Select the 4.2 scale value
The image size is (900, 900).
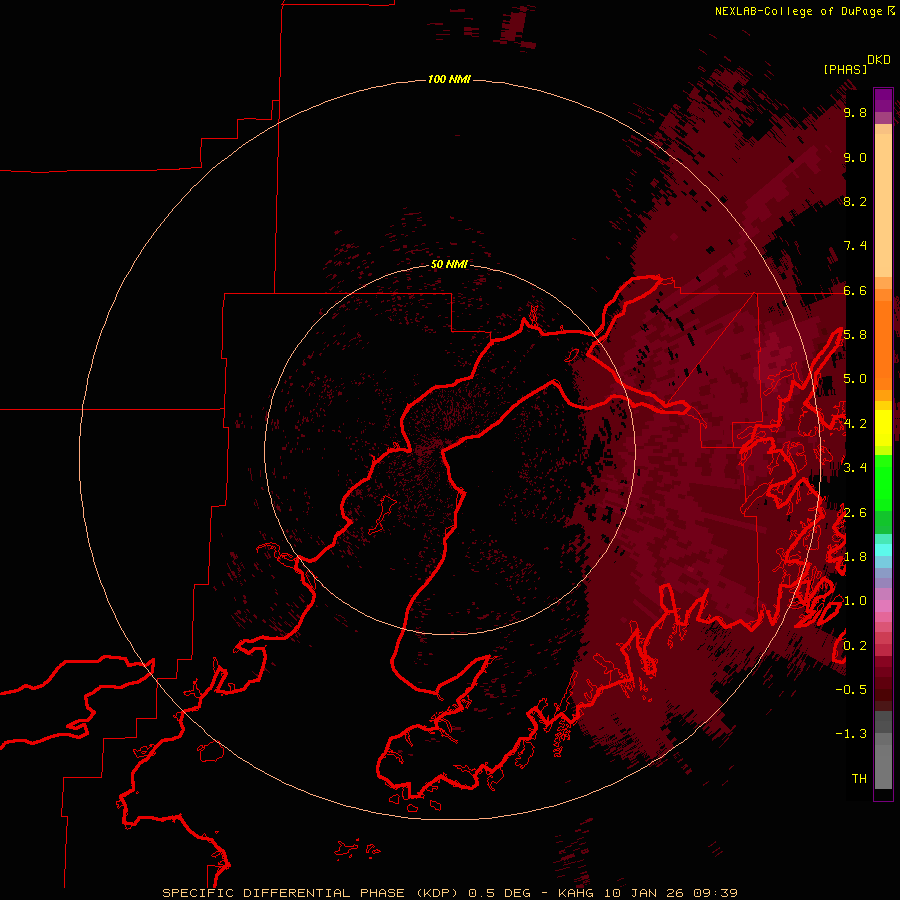pos(855,424)
